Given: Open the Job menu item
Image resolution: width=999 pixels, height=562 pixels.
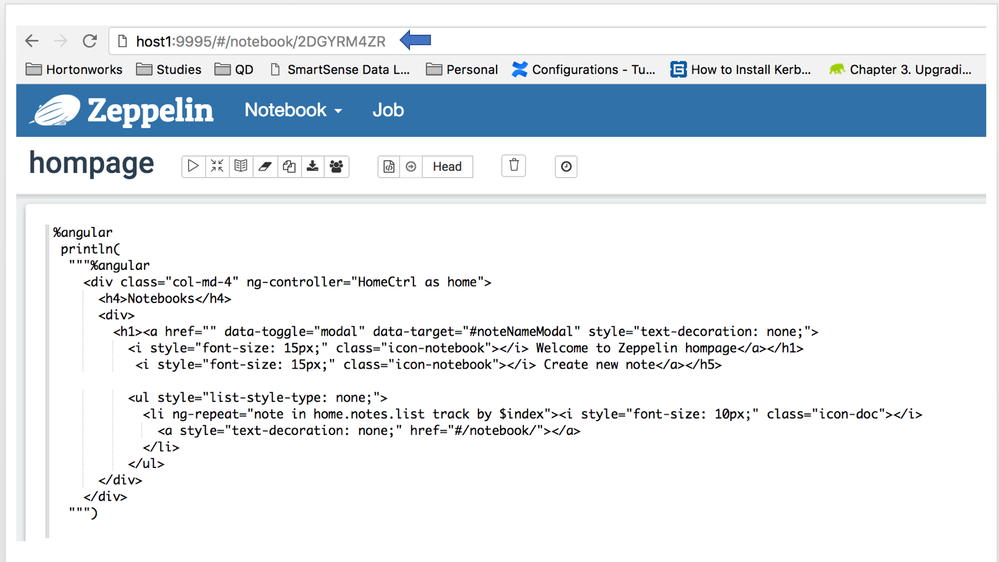Looking at the screenshot, I should click(388, 110).
